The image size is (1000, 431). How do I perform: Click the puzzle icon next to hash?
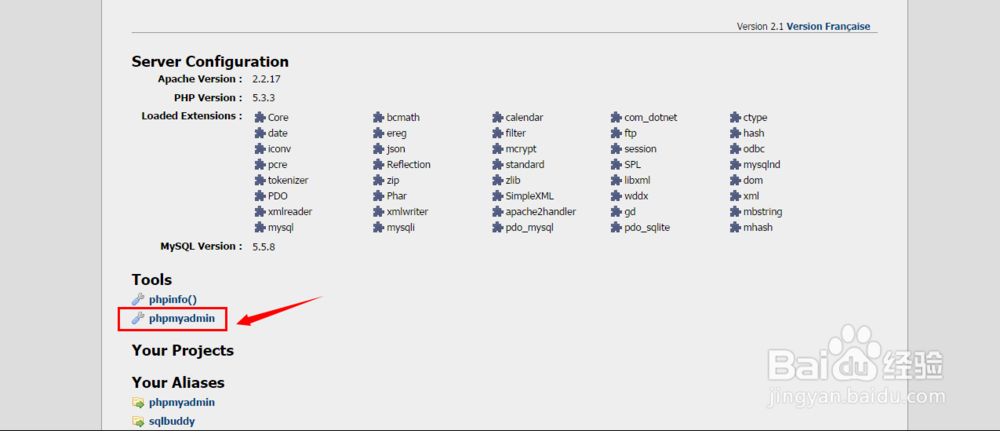[735, 133]
